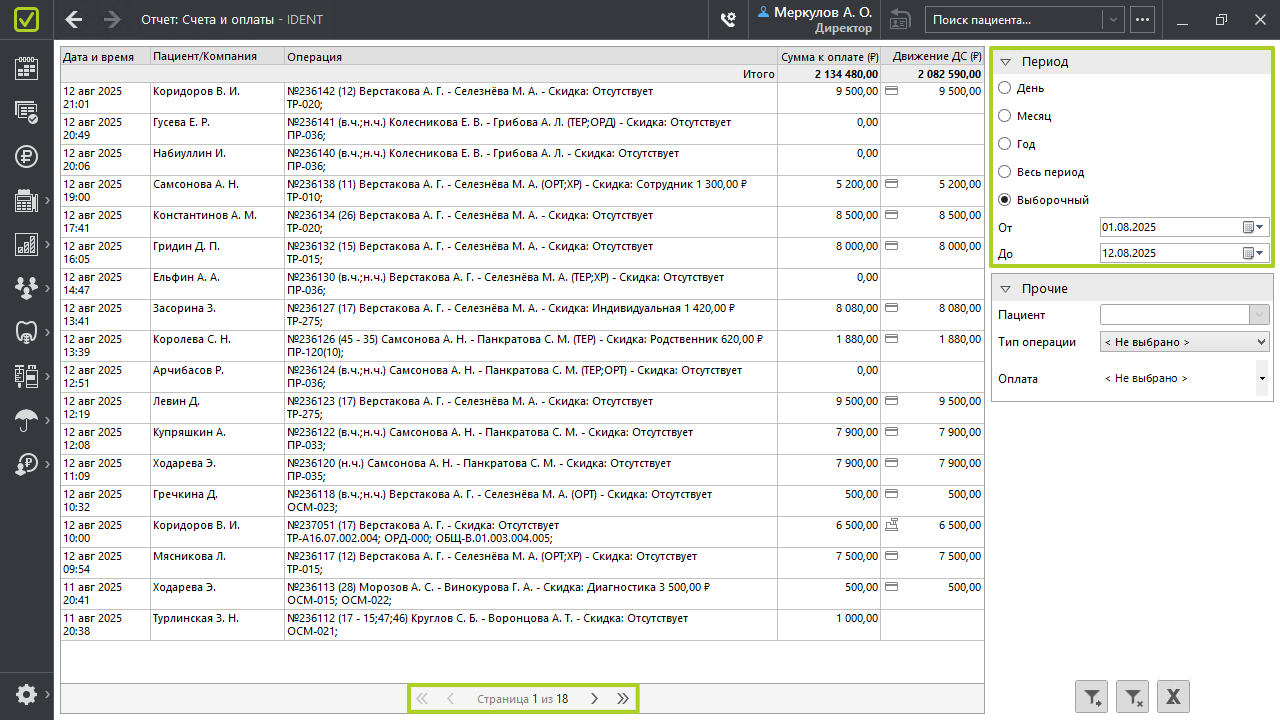Click the Поиск пациента search field
This screenshot has width=1280, height=720.
1014,19
